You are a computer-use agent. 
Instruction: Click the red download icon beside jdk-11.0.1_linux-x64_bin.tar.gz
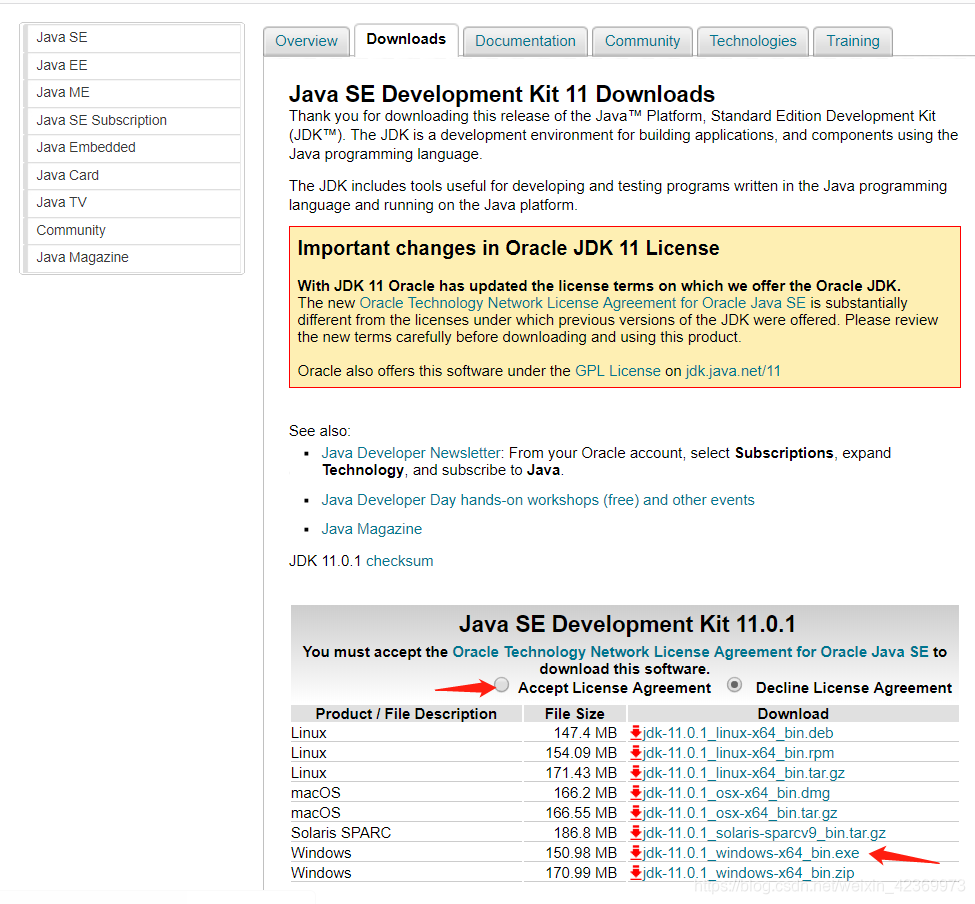(x=635, y=772)
